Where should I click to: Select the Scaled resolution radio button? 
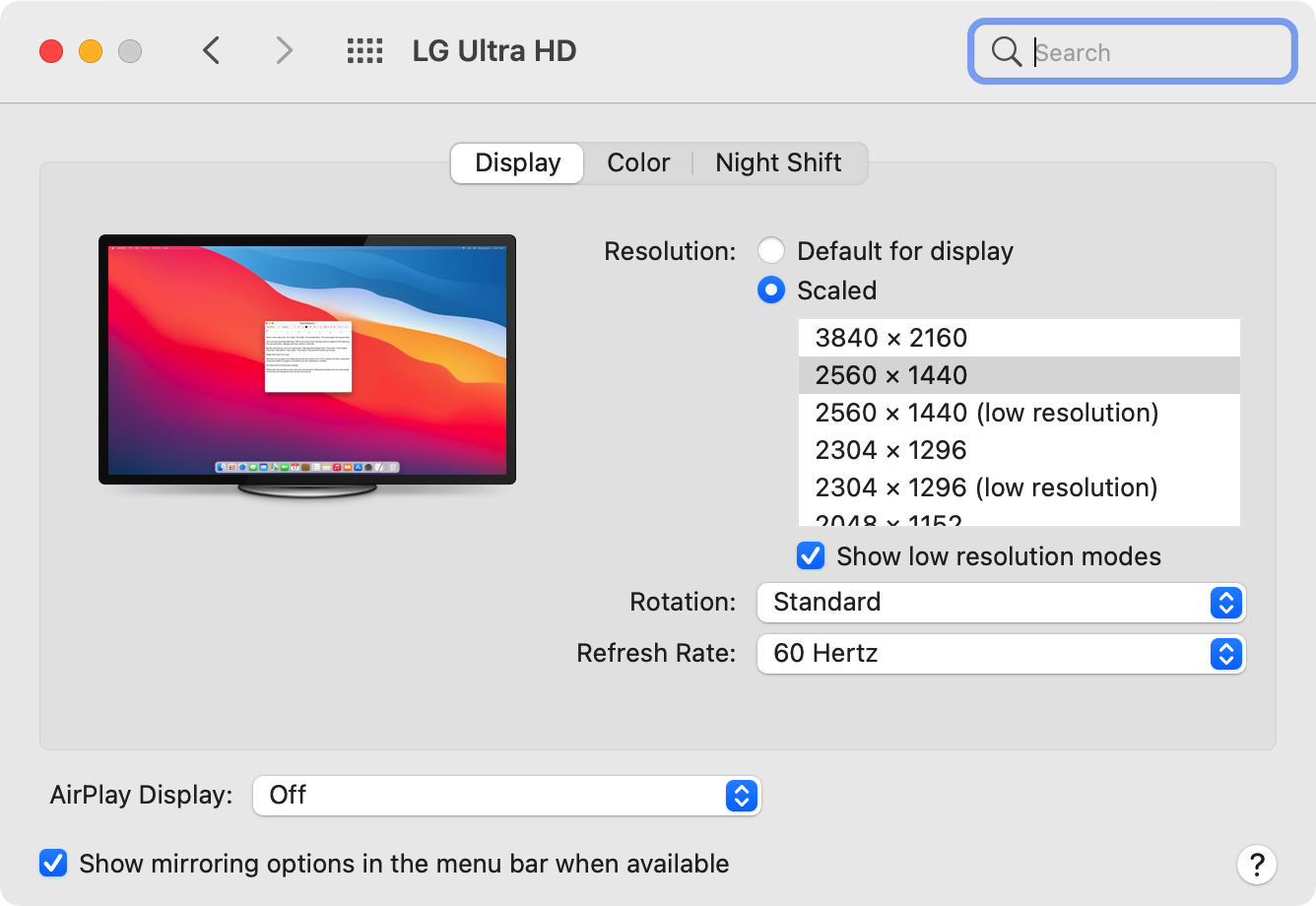pyautogui.click(x=771, y=290)
